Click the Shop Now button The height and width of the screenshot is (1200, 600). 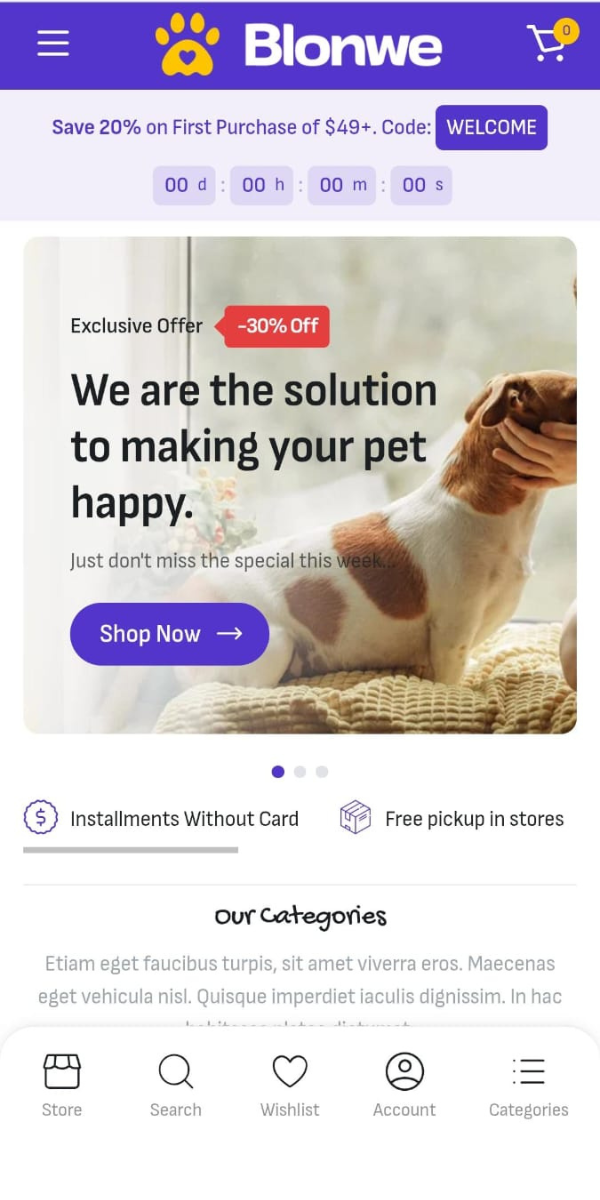click(169, 634)
